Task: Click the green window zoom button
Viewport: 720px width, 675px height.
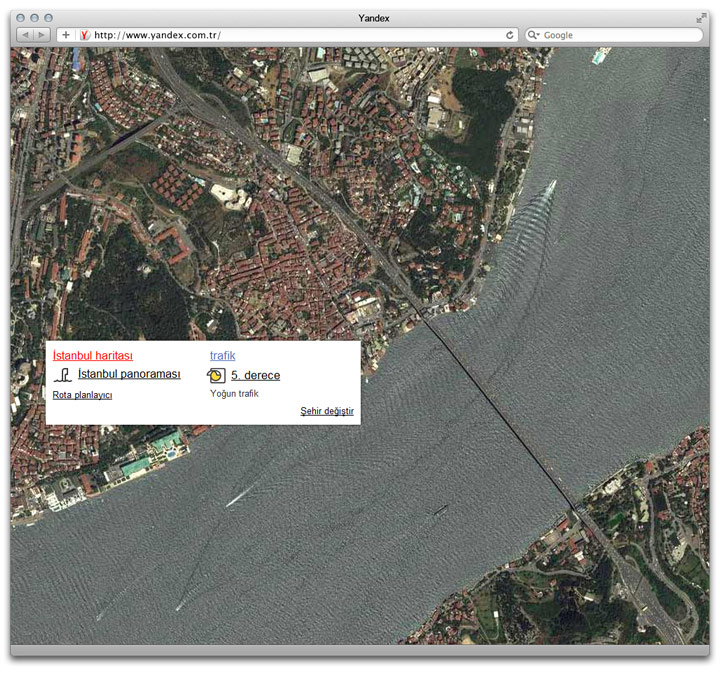Action: (48, 18)
